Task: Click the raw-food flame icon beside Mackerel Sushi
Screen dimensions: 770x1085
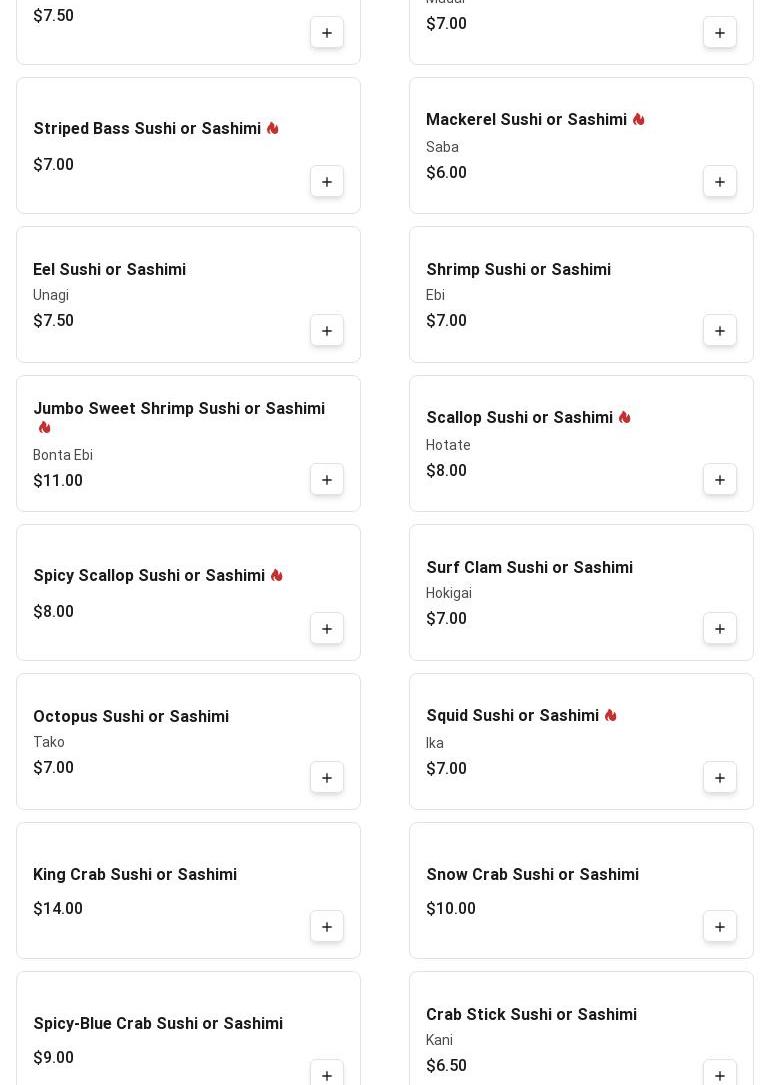Action: 639,120
